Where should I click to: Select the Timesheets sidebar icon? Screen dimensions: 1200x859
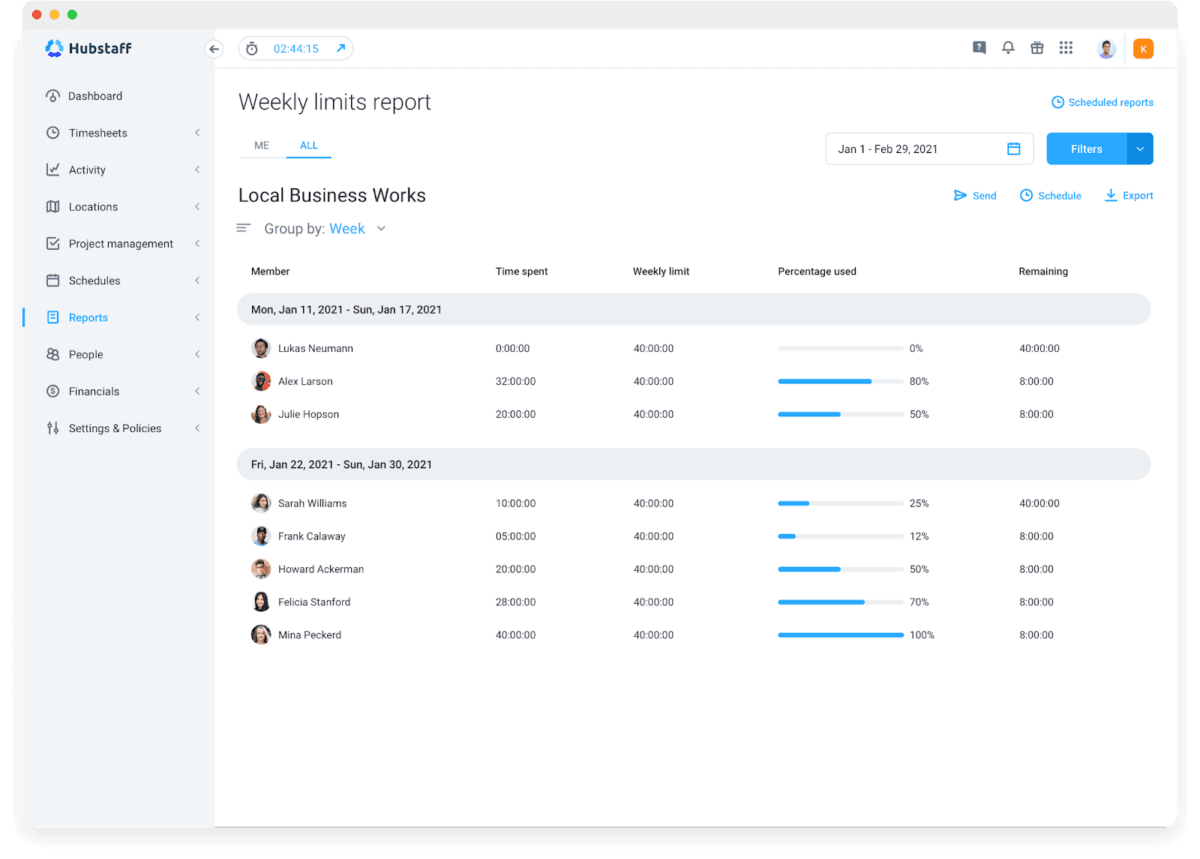click(x=52, y=132)
